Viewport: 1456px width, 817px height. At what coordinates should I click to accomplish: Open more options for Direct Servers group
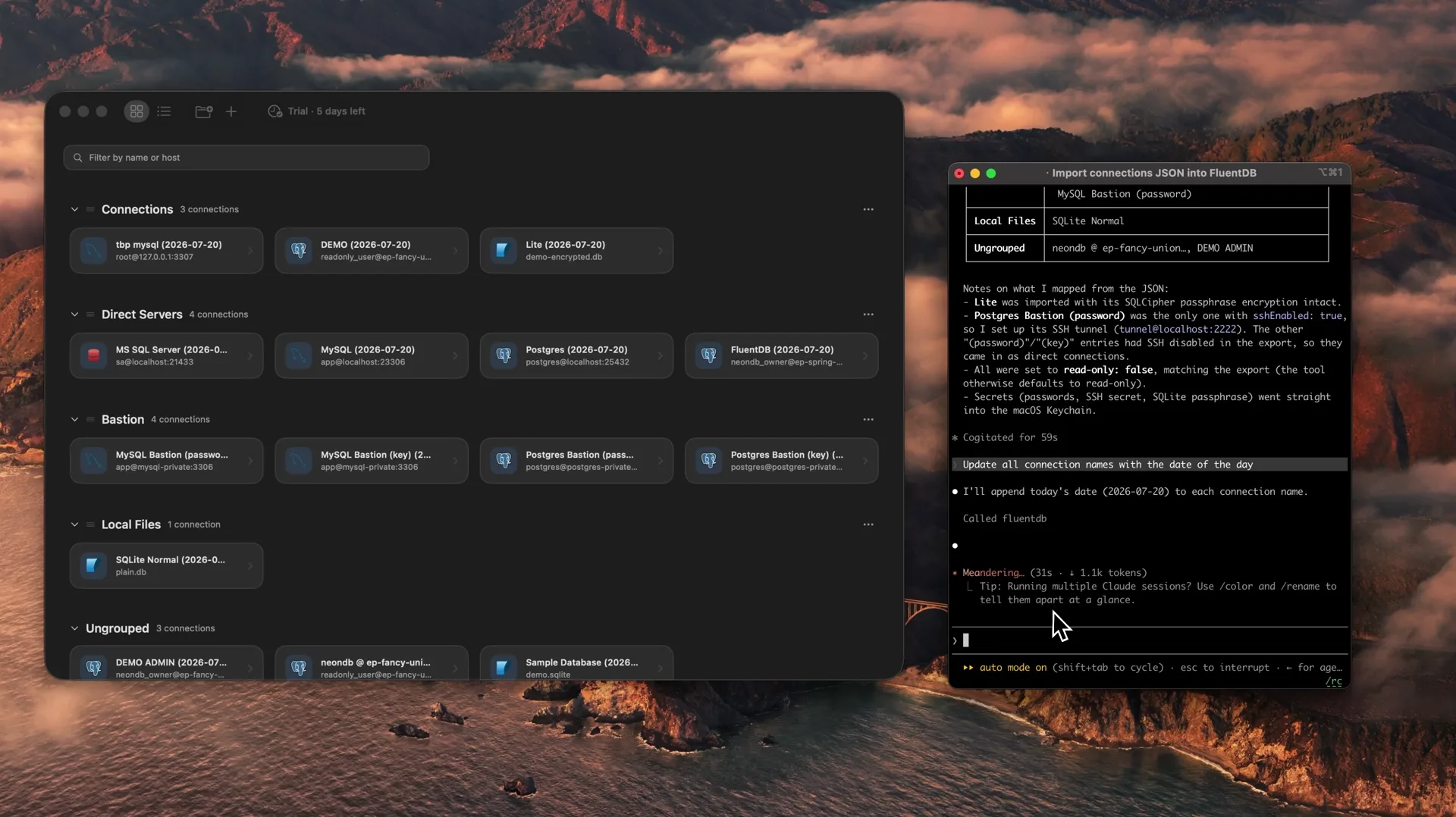[868, 315]
